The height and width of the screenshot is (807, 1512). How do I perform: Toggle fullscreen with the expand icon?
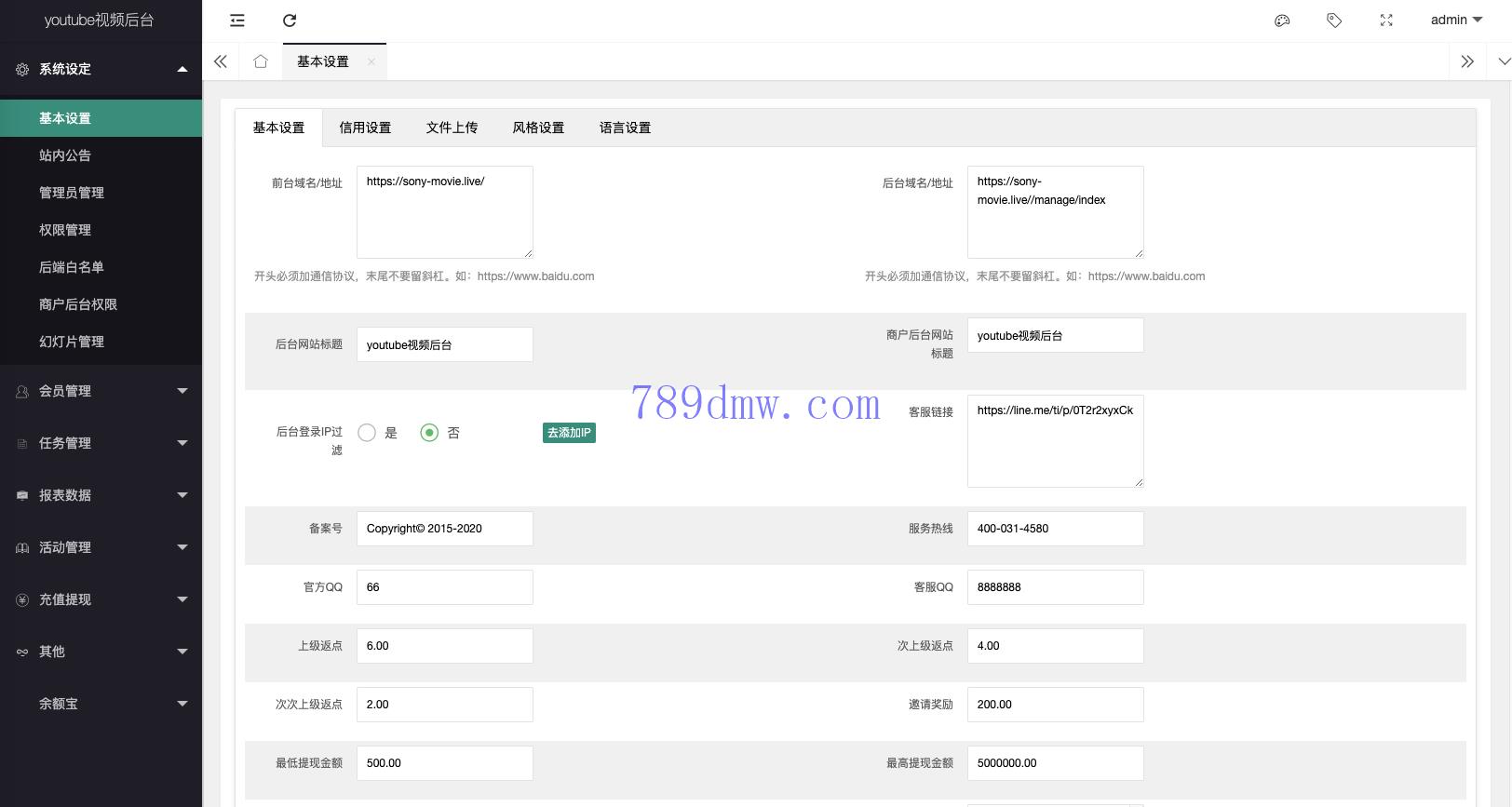pos(1386,20)
